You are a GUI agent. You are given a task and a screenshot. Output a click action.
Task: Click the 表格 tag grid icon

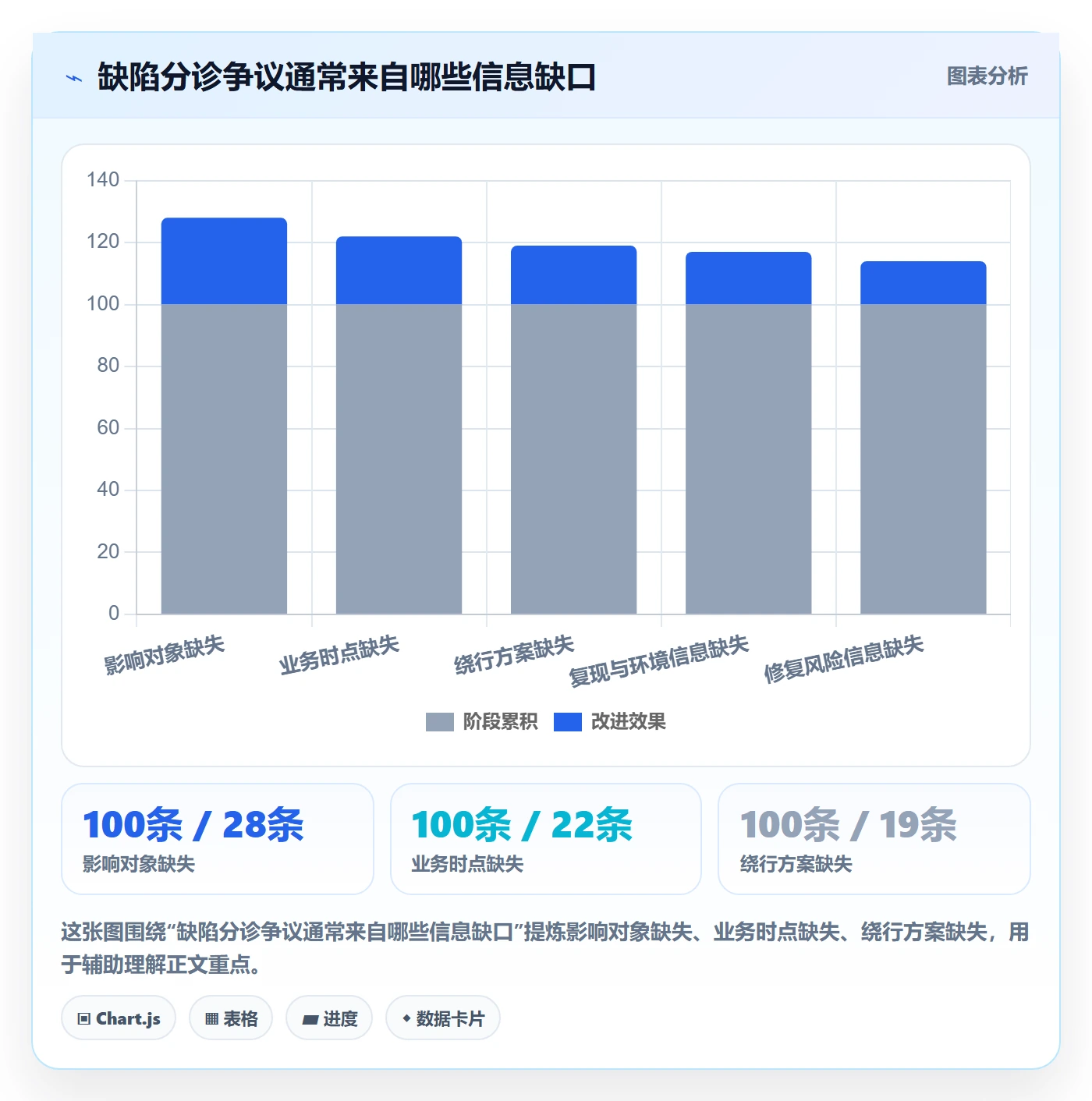coord(211,1019)
